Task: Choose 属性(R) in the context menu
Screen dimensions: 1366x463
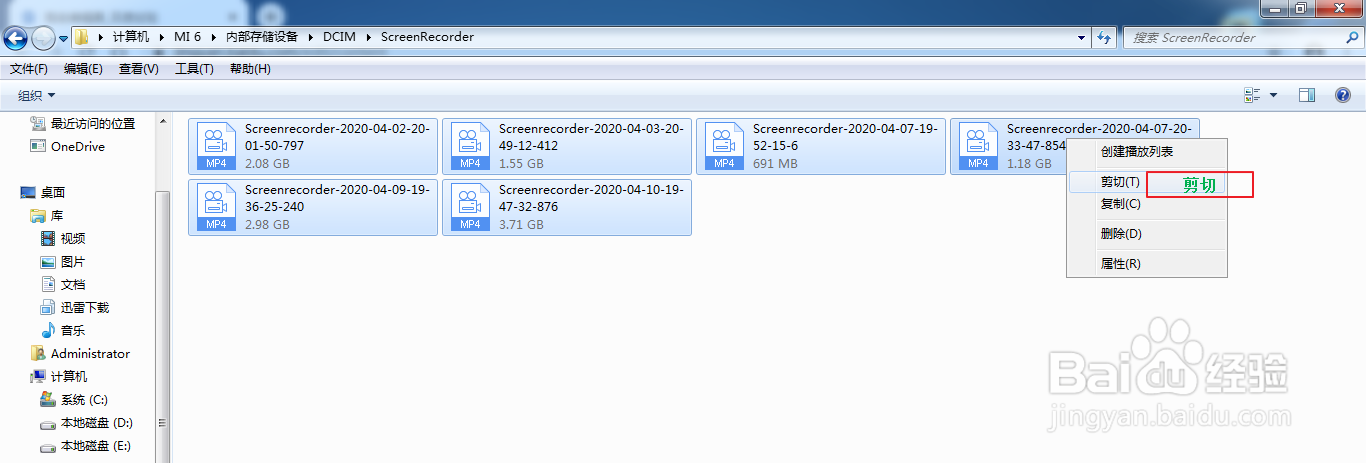Action: (1147, 264)
